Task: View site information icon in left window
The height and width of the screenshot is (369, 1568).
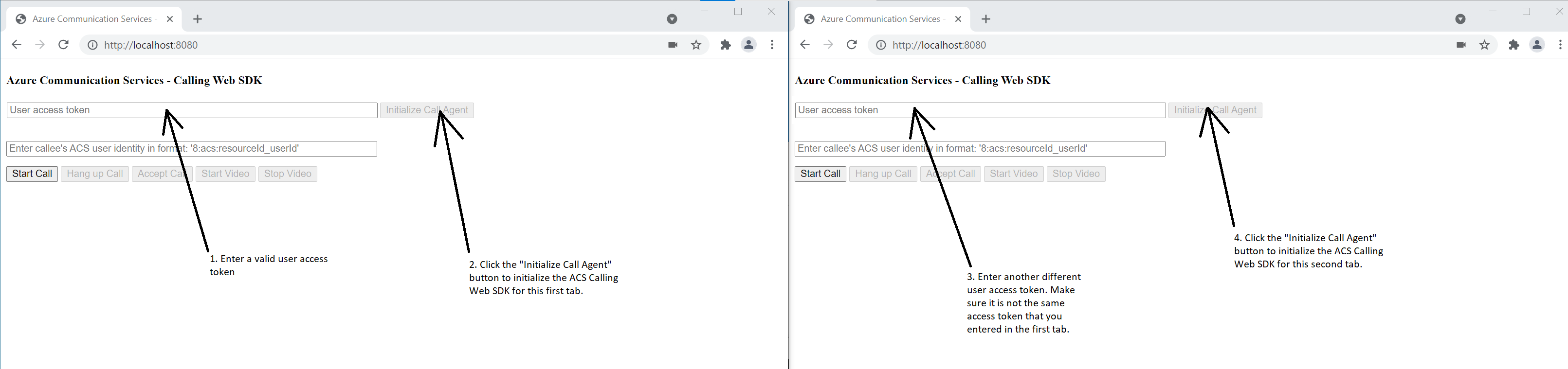Action: (92, 45)
